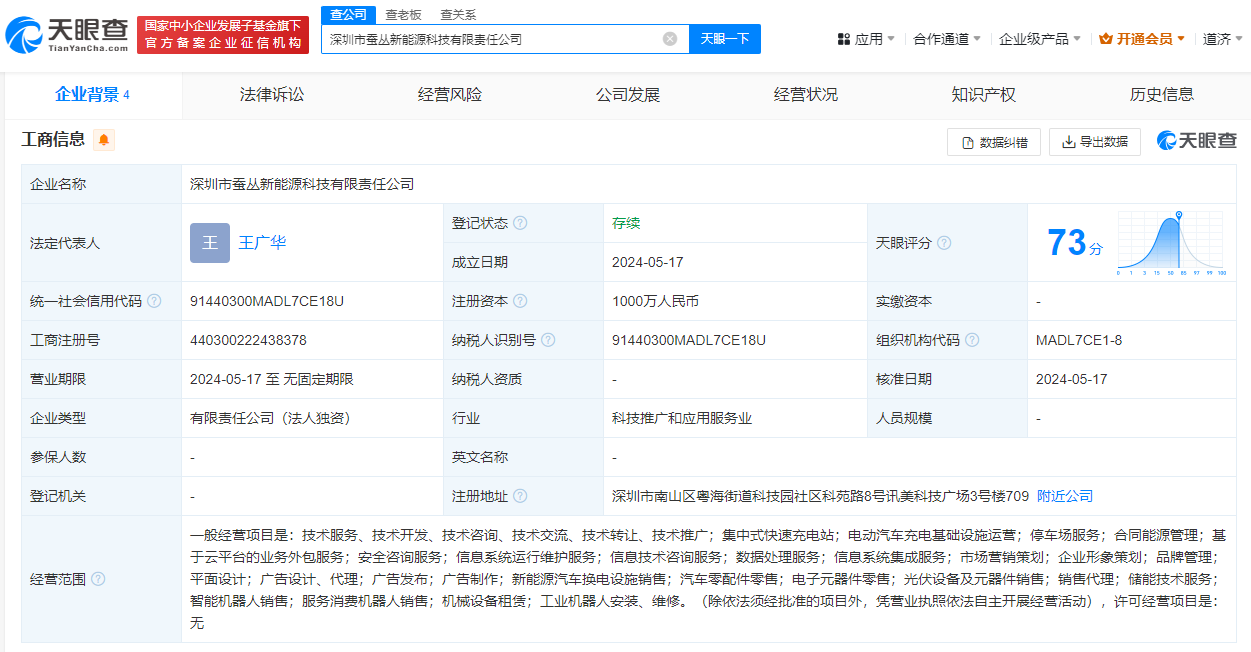Click the 导出数据 export button
The height and width of the screenshot is (652, 1251).
pyautogui.click(x=1095, y=142)
